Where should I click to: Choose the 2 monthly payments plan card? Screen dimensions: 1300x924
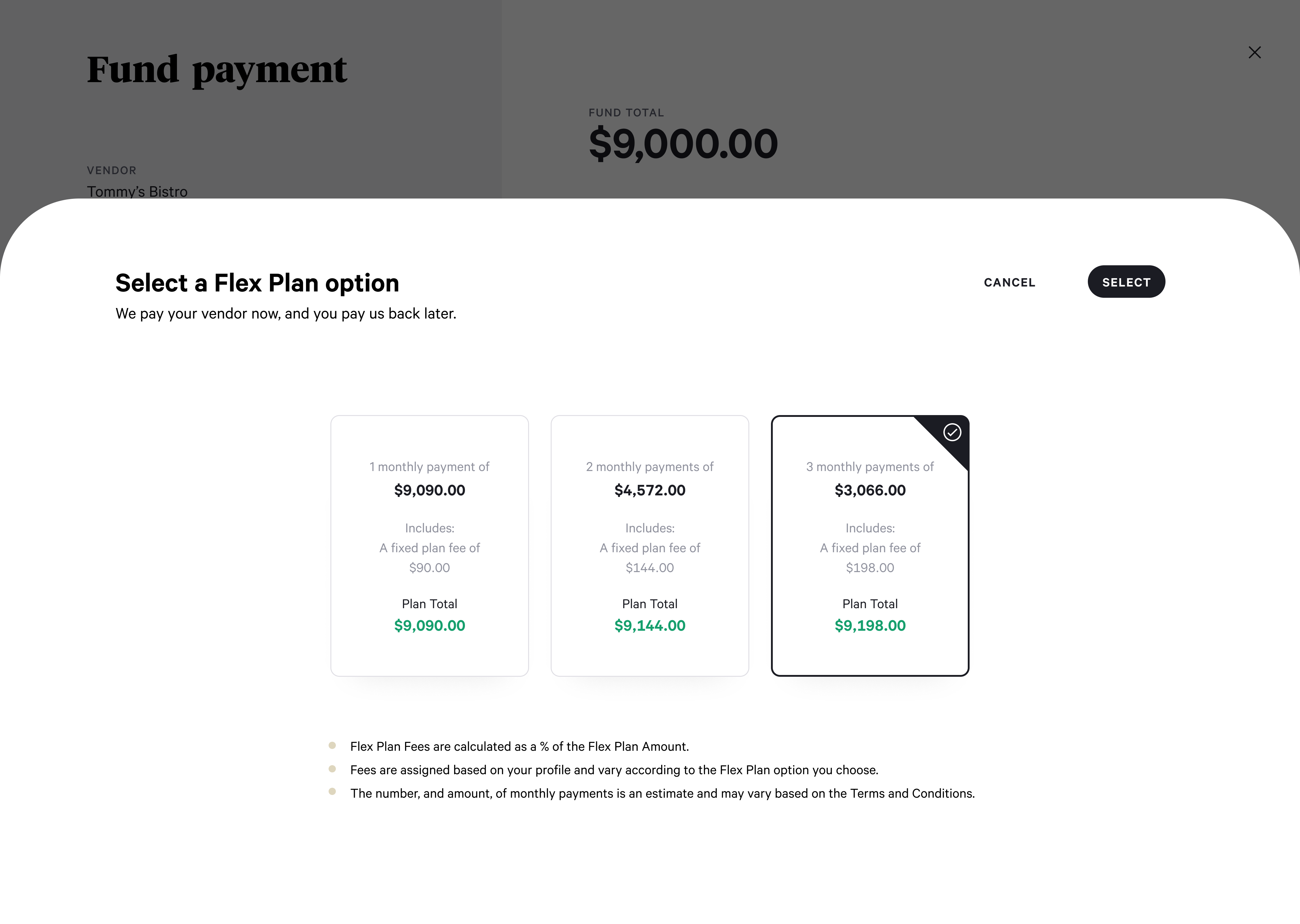click(649, 545)
